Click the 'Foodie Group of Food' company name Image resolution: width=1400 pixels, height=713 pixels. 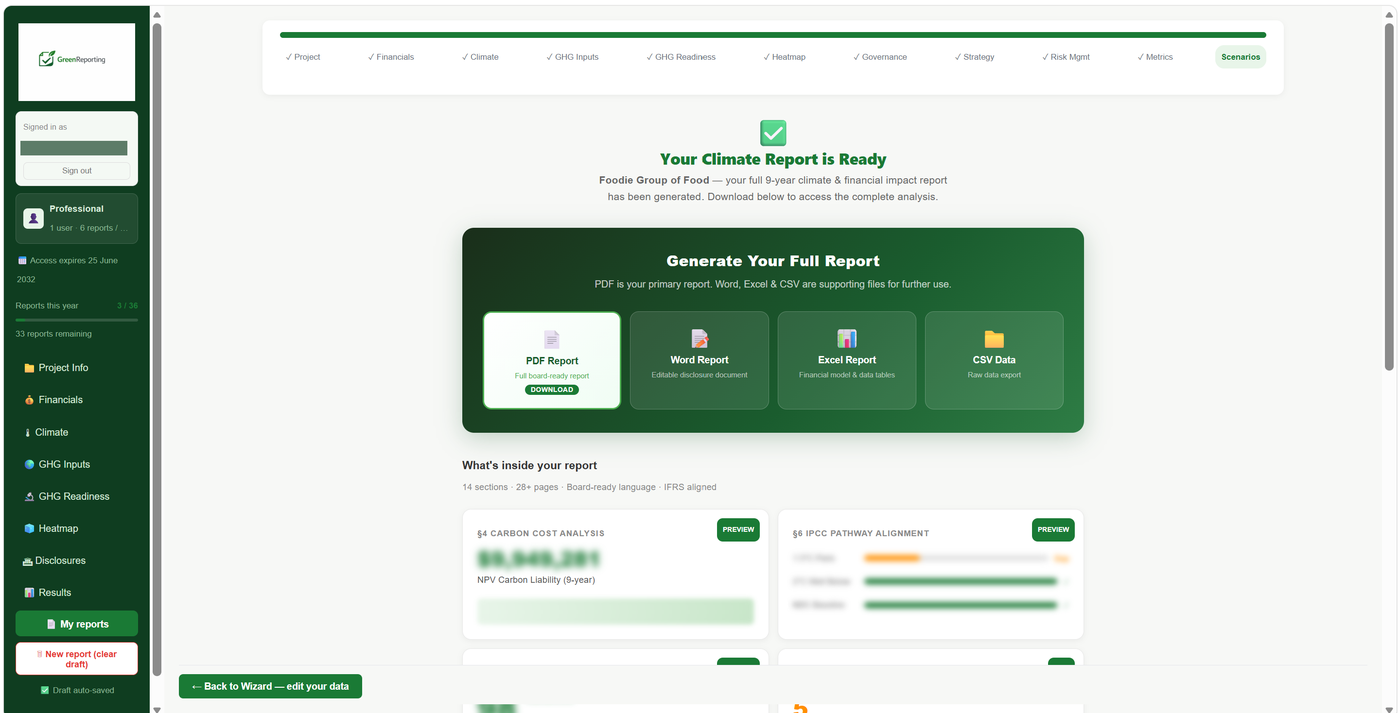tap(654, 180)
